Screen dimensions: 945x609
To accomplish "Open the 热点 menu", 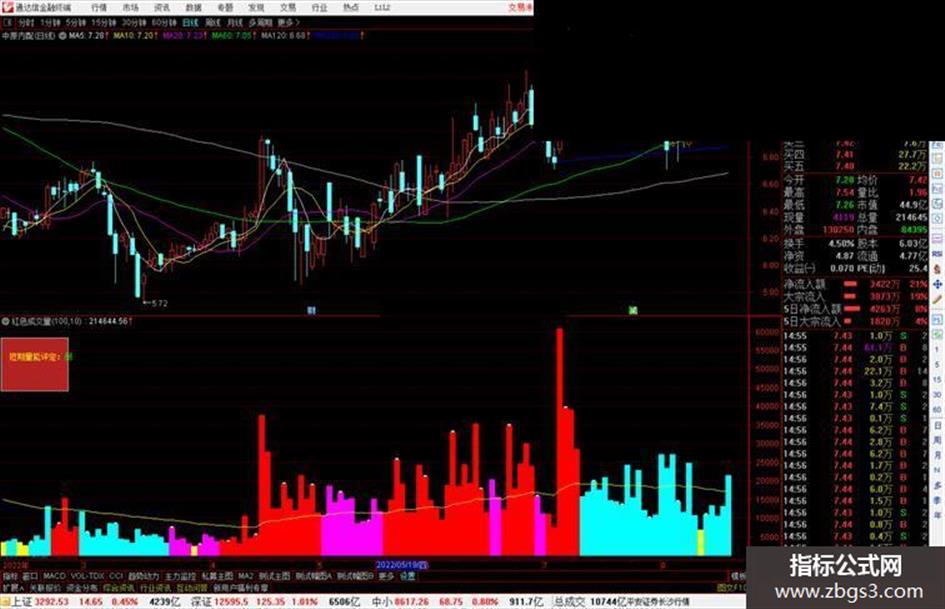I will 351,8.
